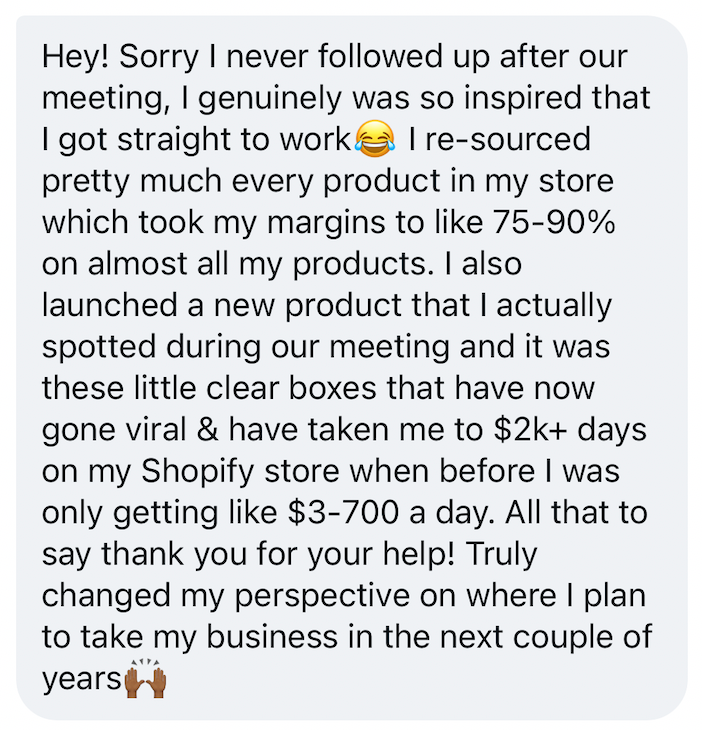702x730 pixels.
Task: Click the word "genuinely"
Action: [270, 99]
